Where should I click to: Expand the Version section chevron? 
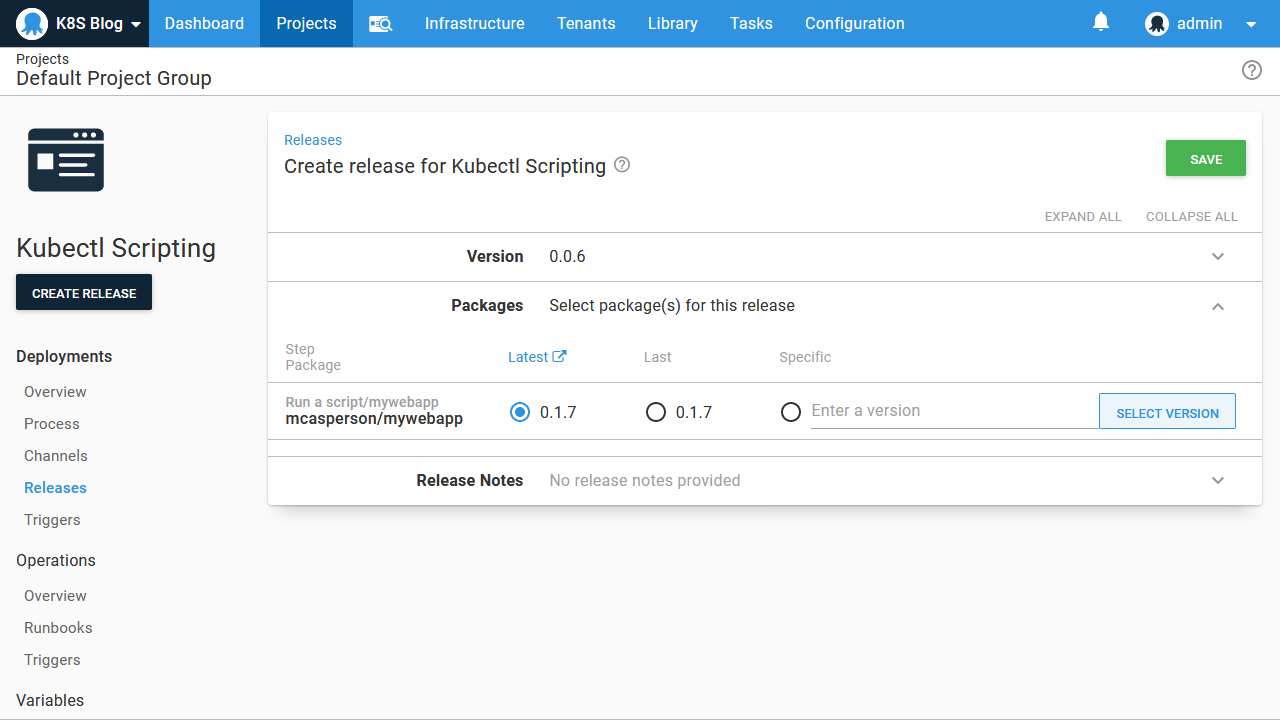1217,257
